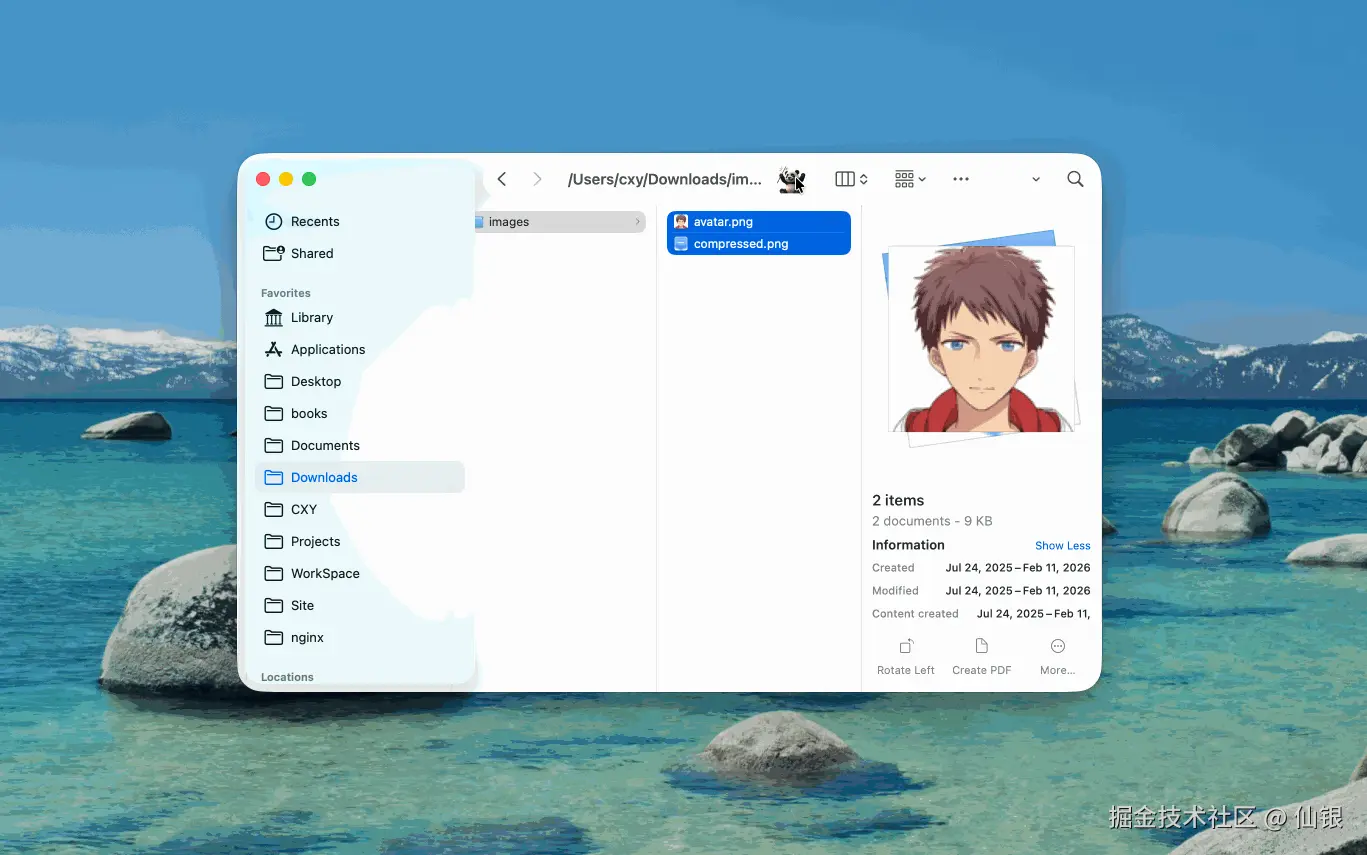Select the Create PDF quick action
Screen dimensions: 1367x855
(x=981, y=656)
